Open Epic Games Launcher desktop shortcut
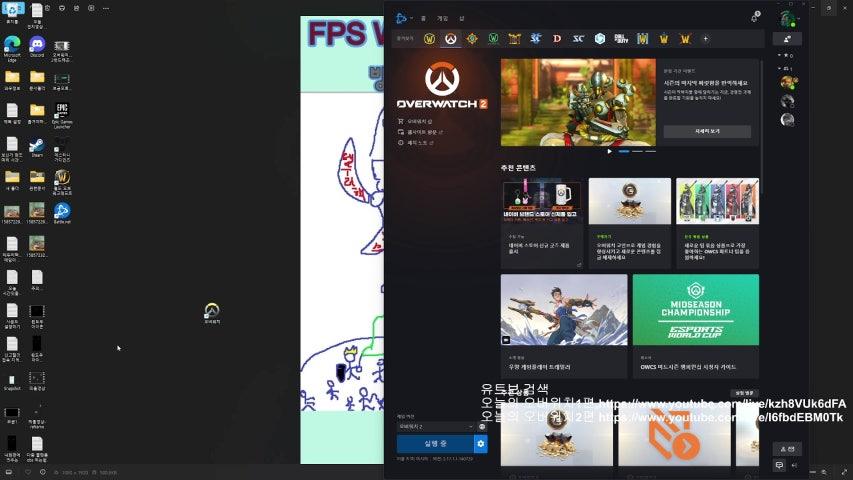853x480 pixels. 62,115
